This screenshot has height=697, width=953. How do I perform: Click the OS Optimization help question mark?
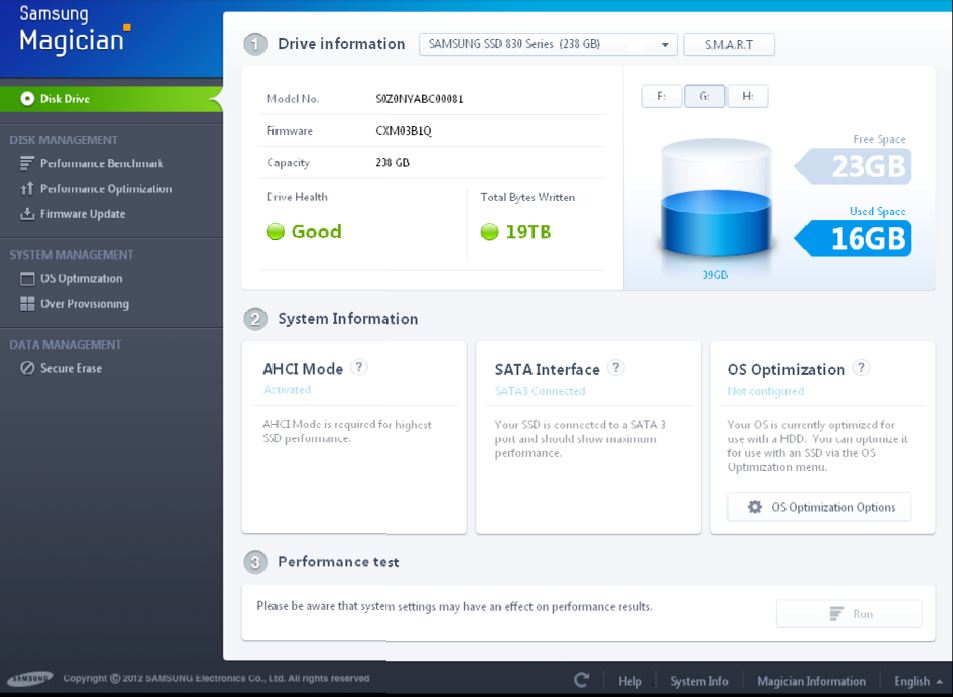click(x=861, y=368)
